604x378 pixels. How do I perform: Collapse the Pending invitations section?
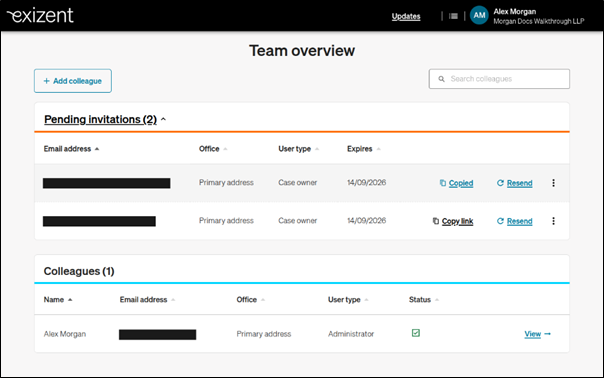coord(105,119)
